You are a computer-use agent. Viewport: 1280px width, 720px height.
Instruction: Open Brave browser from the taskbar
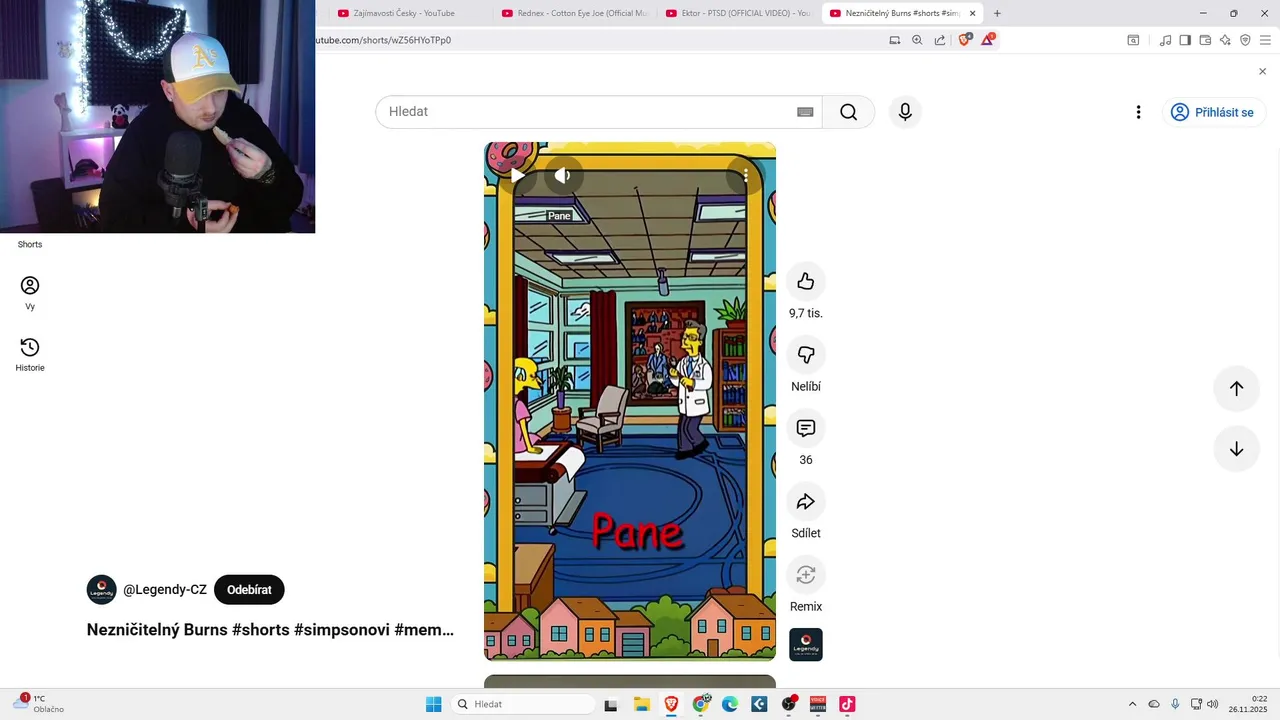click(671, 704)
